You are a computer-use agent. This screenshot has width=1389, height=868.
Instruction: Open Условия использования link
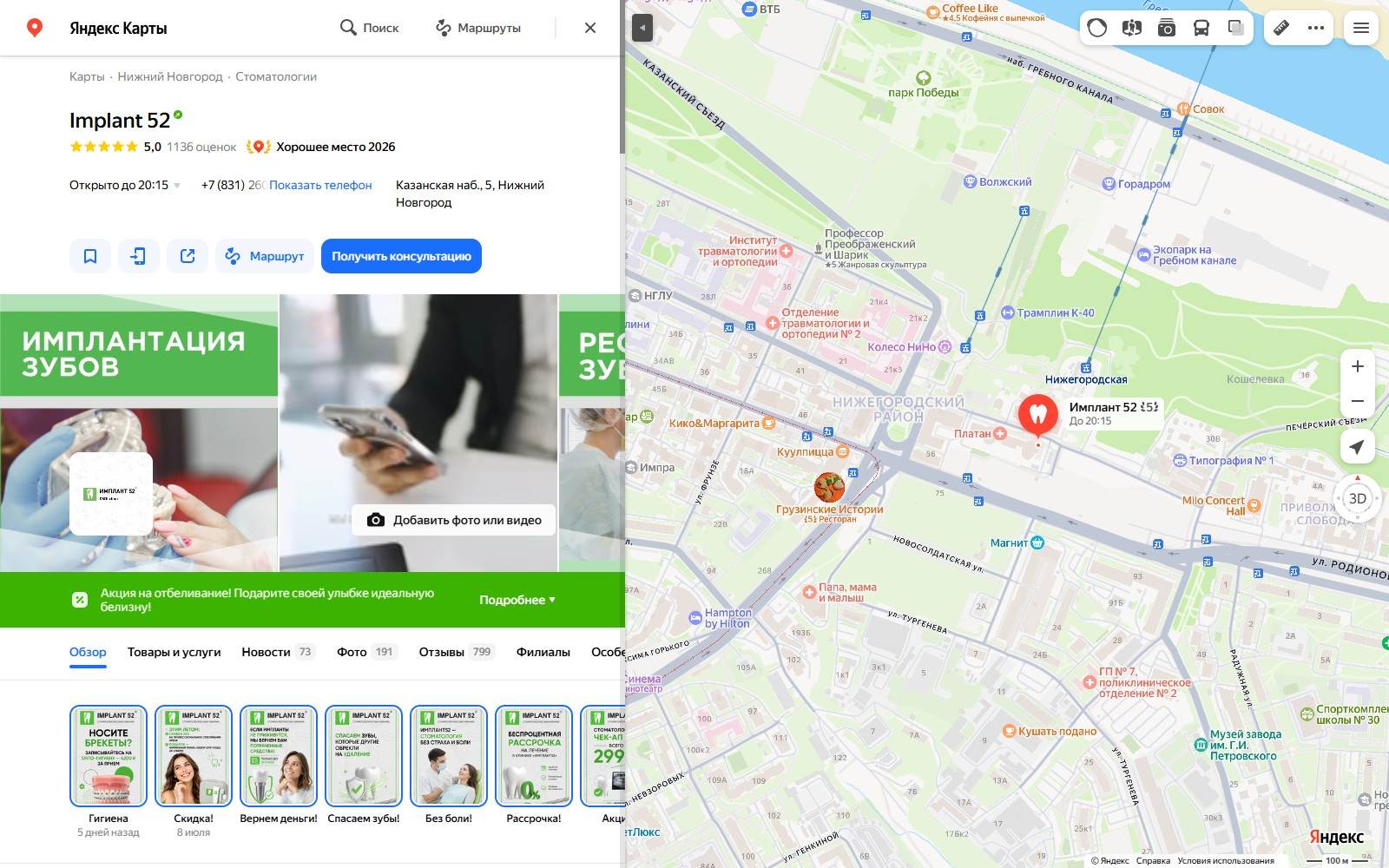(x=1226, y=860)
